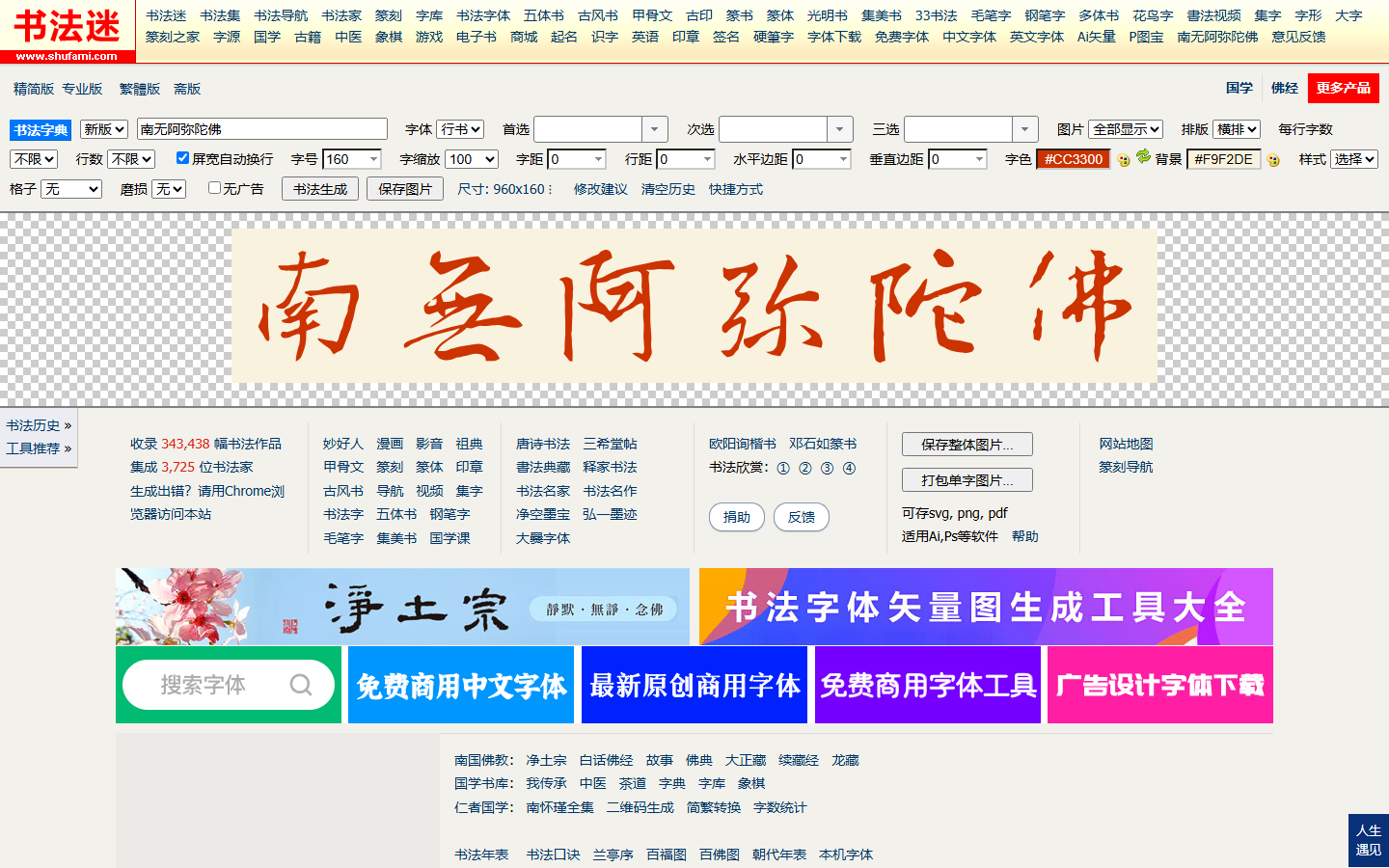The image size is (1389, 868).
Task: Click 打包单字图片 button
Action: 967,480
